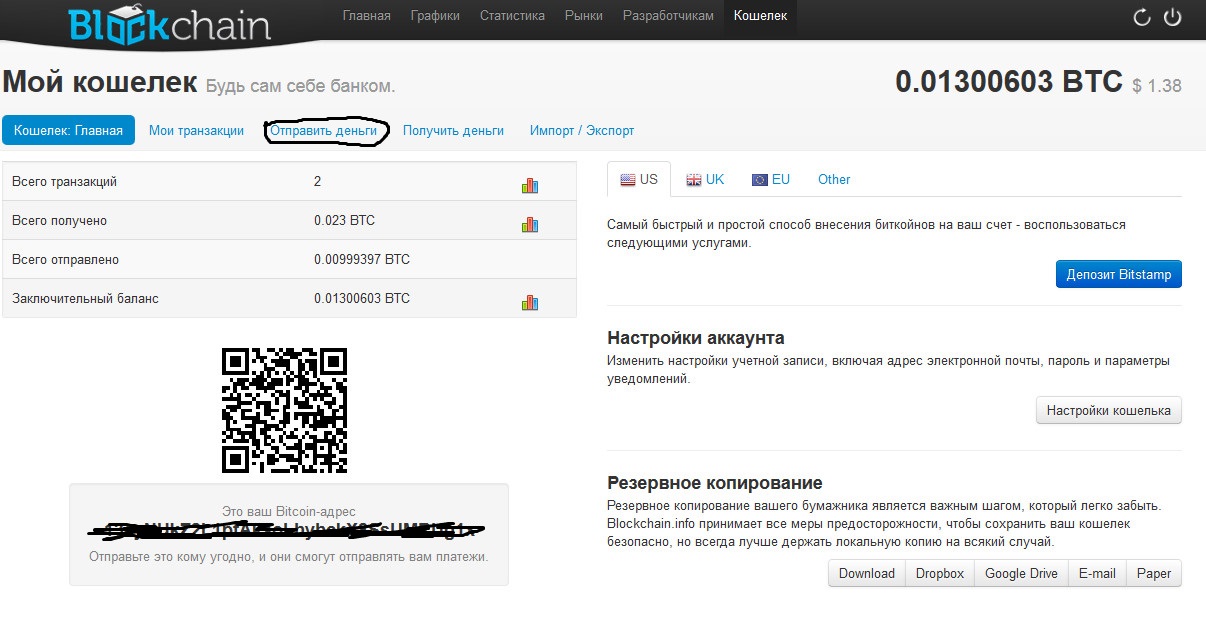The height and width of the screenshot is (618, 1206).
Task: Click the Download backup button
Action: pos(867,573)
